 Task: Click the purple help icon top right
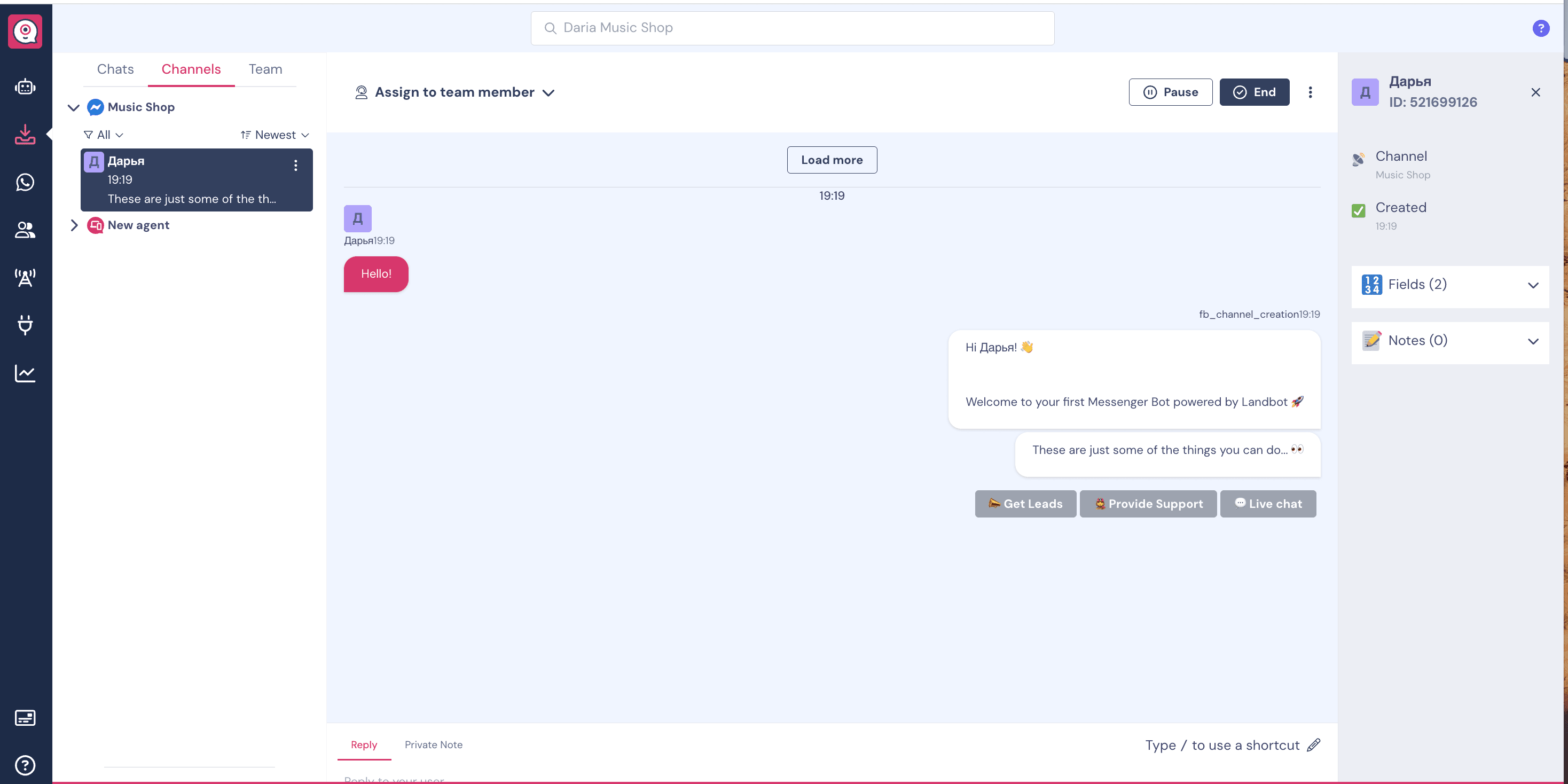click(1541, 28)
